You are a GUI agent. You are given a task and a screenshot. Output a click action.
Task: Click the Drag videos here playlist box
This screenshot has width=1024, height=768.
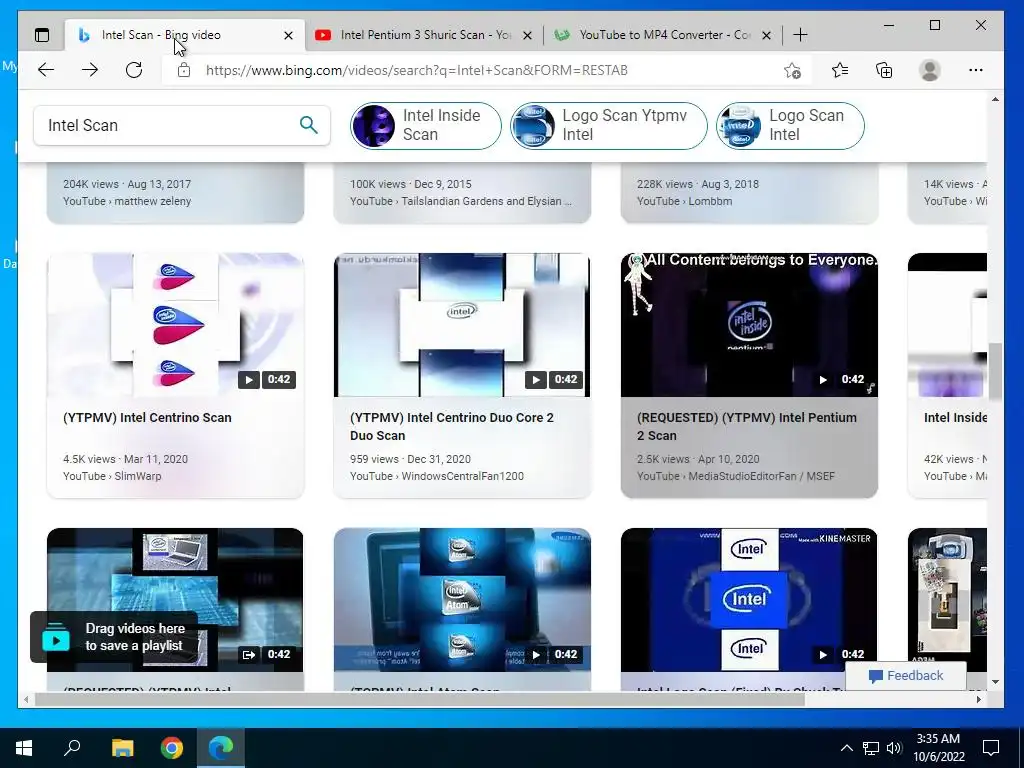click(x=114, y=637)
